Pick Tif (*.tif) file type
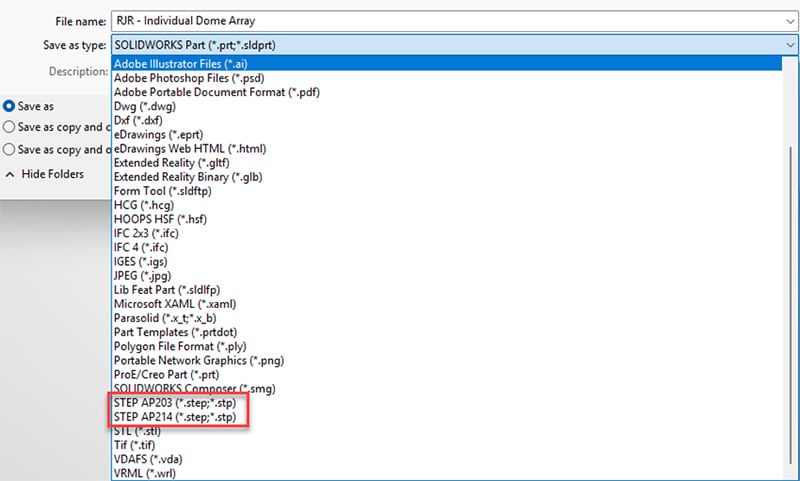Viewport: 800px width, 481px height. tap(446, 445)
